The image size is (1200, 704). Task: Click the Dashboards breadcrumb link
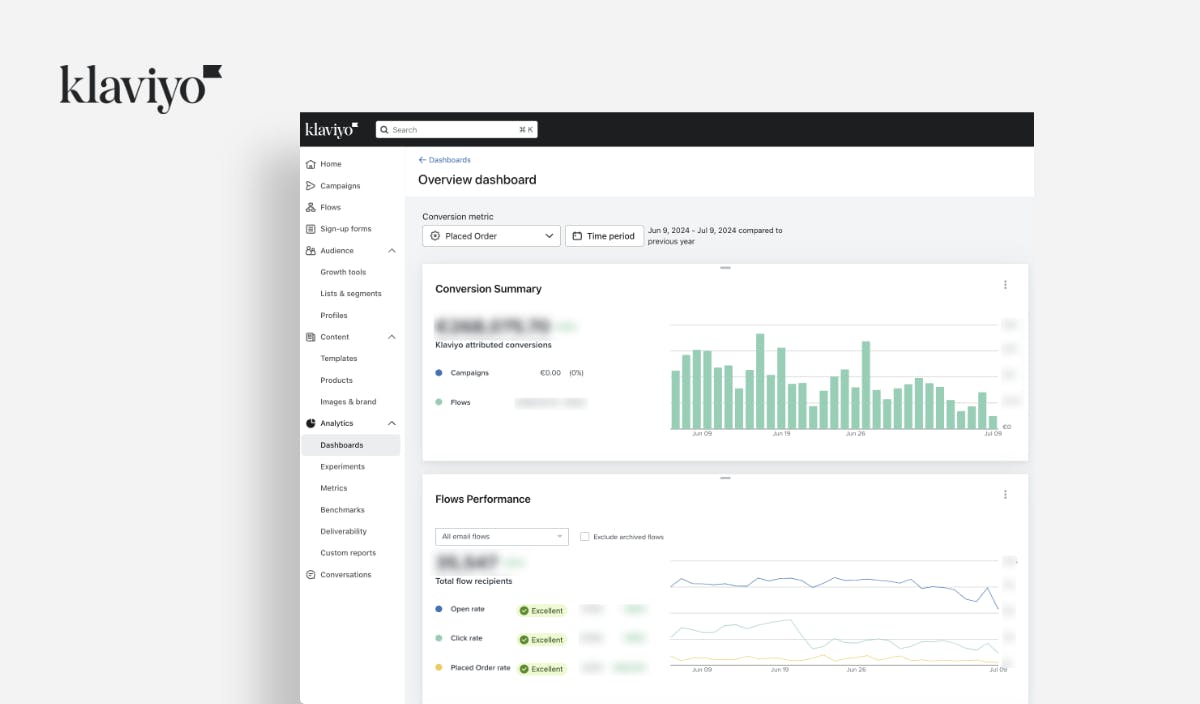(x=450, y=160)
